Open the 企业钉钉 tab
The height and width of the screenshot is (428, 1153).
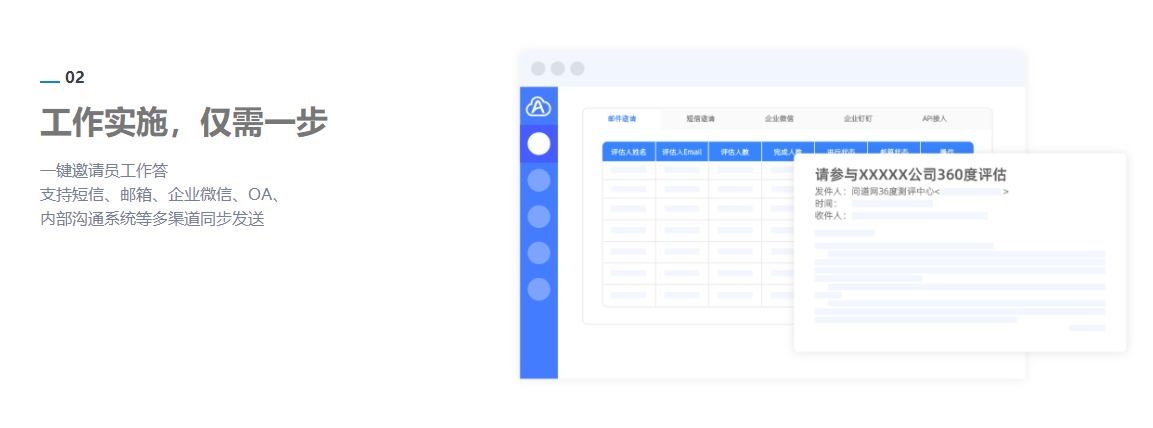[858, 118]
